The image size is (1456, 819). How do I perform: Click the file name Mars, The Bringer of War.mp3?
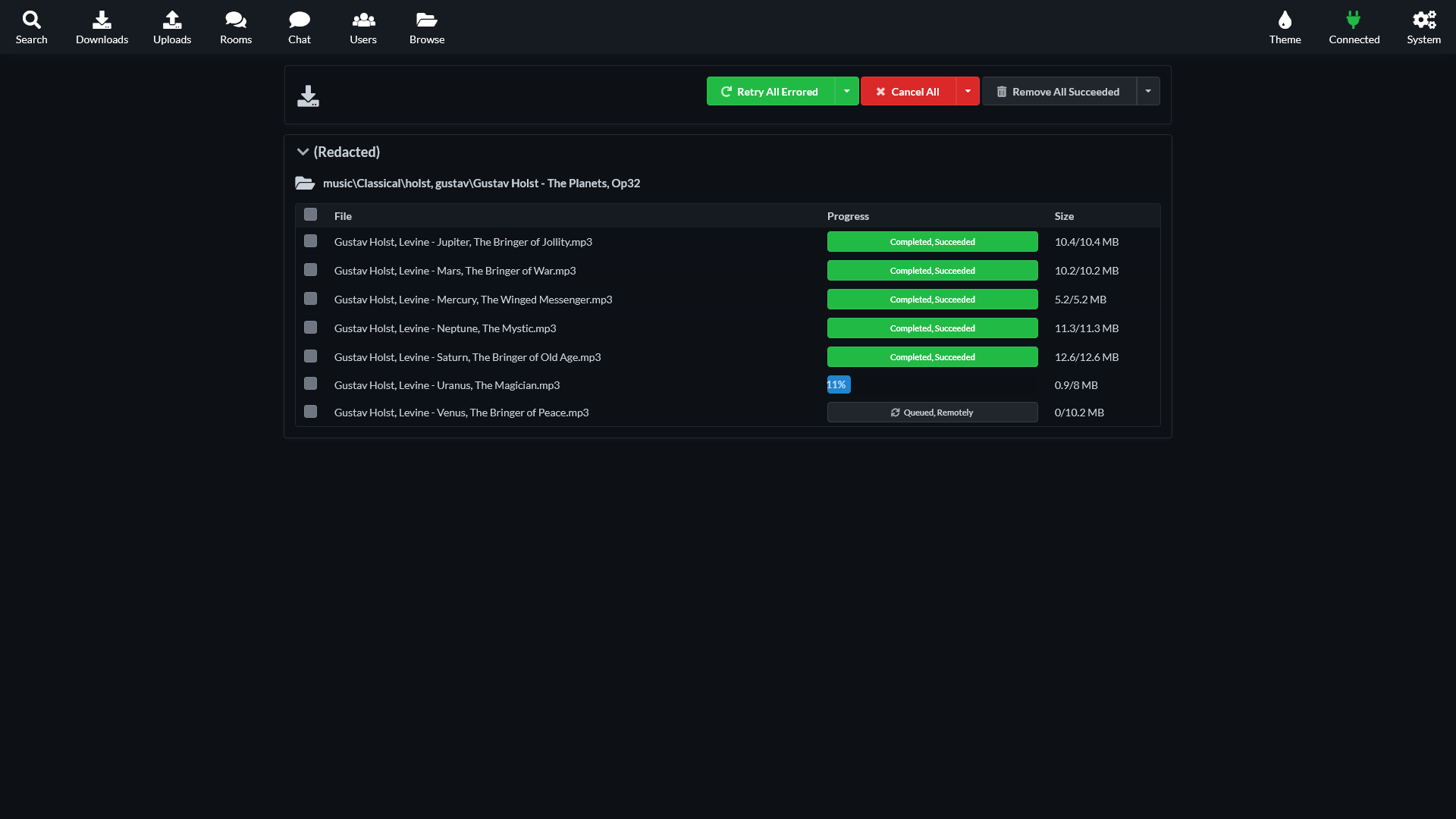pyautogui.click(x=455, y=271)
